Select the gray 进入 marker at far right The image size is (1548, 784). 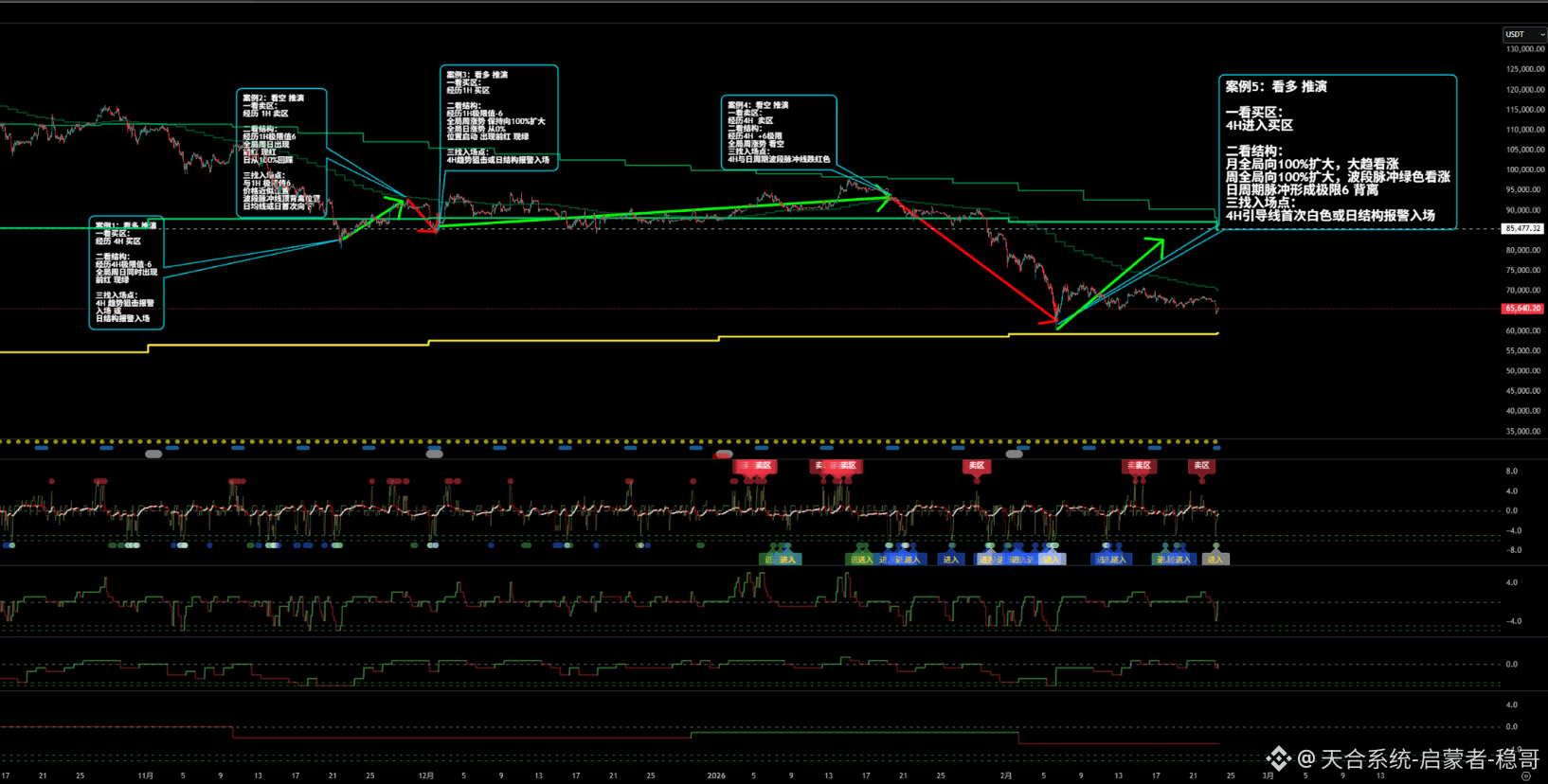point(1215,560)
